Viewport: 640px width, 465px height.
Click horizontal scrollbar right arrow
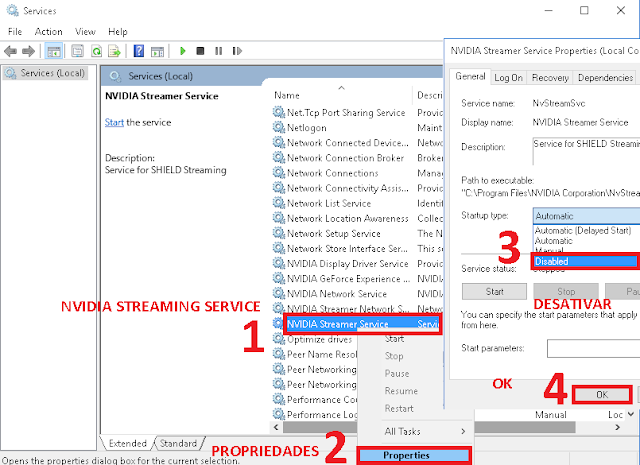618,427
